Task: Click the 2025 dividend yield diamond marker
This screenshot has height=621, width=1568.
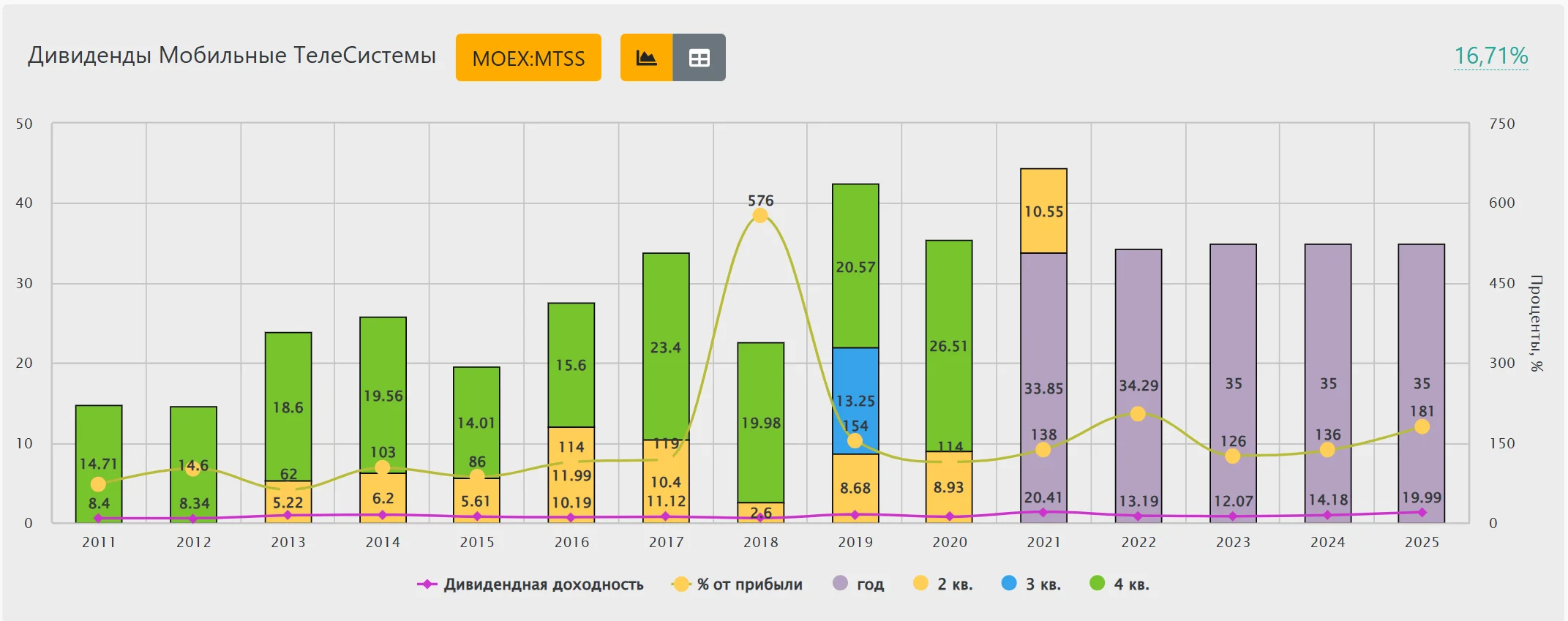Action: point(1422,512)
